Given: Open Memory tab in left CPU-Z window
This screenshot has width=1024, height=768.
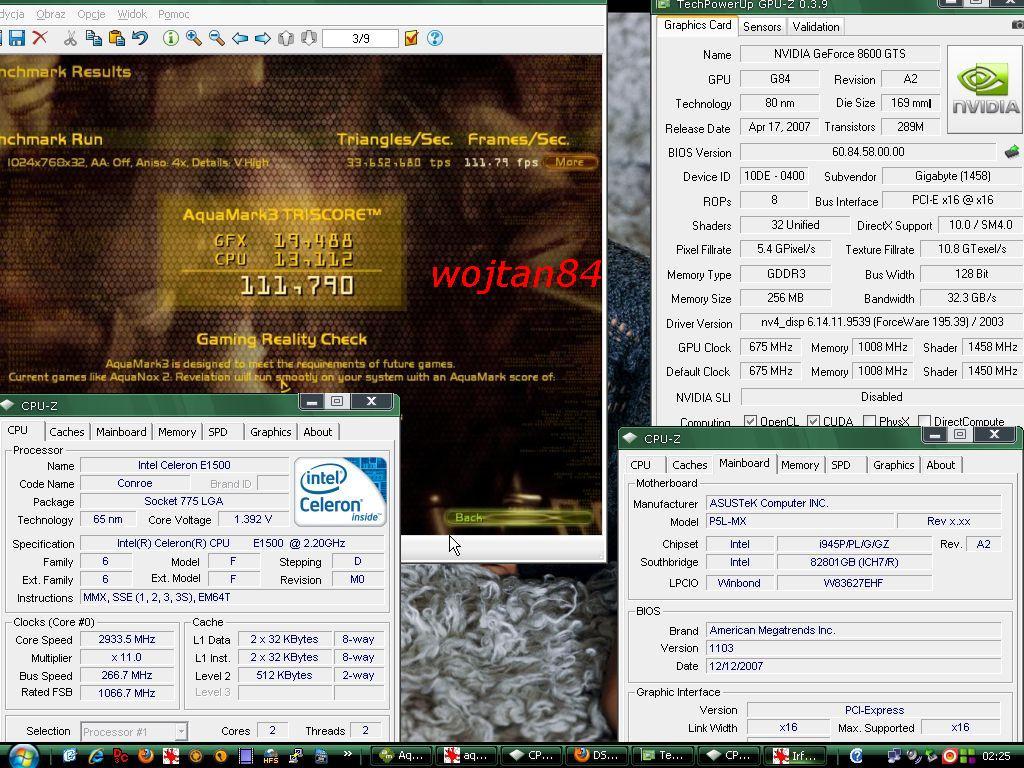Looking at the screenshot, I should pyautogui.click(x=176, y=432).
